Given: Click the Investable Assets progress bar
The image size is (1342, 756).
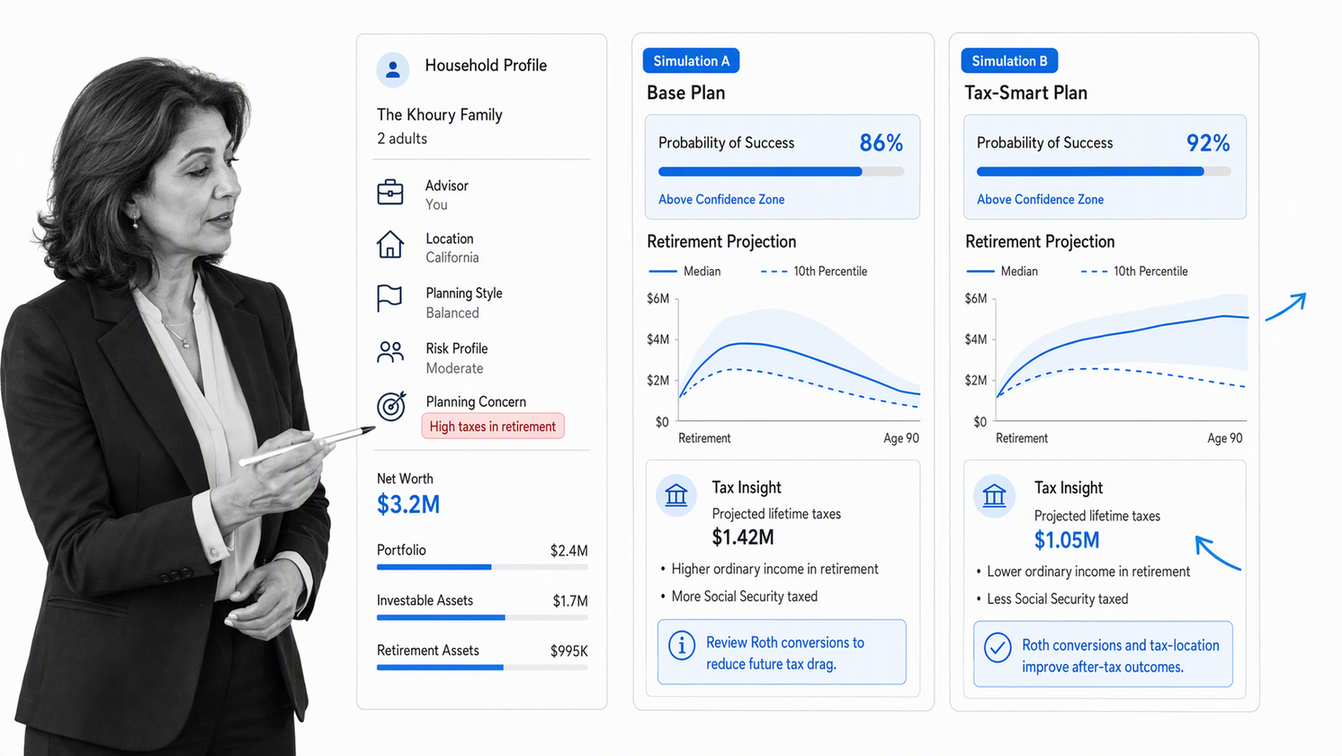Looking at the screenshot, I should (x=482, y=618).
